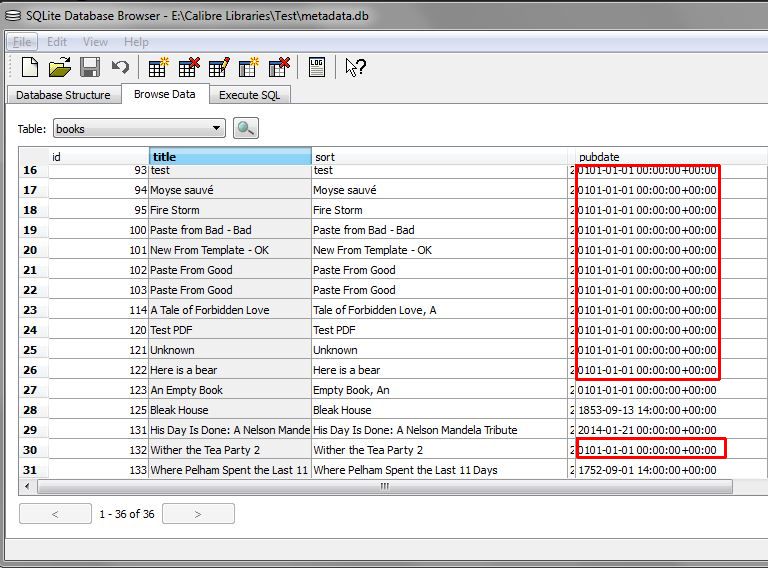Open the File menu
This screenshot has width=768, height=568.
pos(22,42)
